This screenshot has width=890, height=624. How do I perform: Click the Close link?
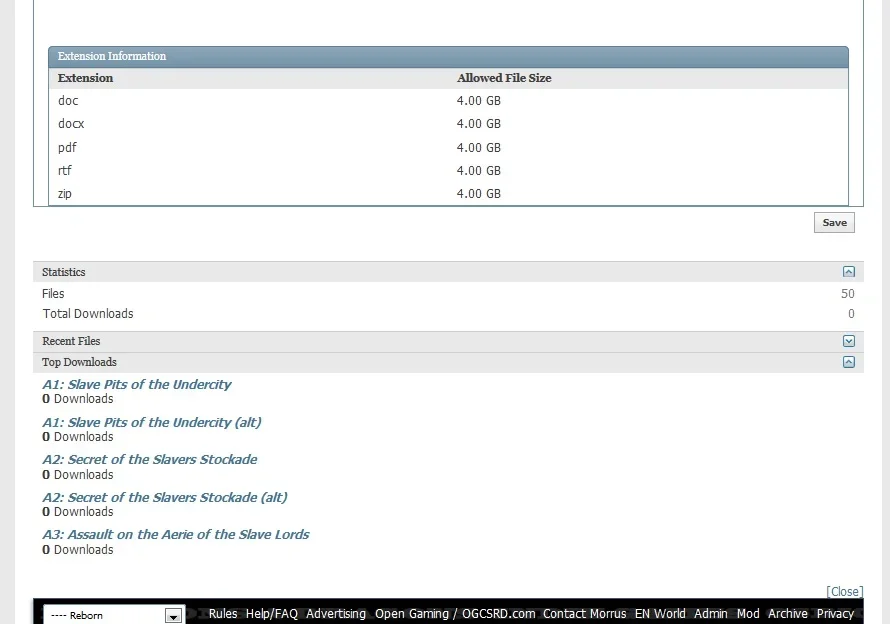[844, 592]
